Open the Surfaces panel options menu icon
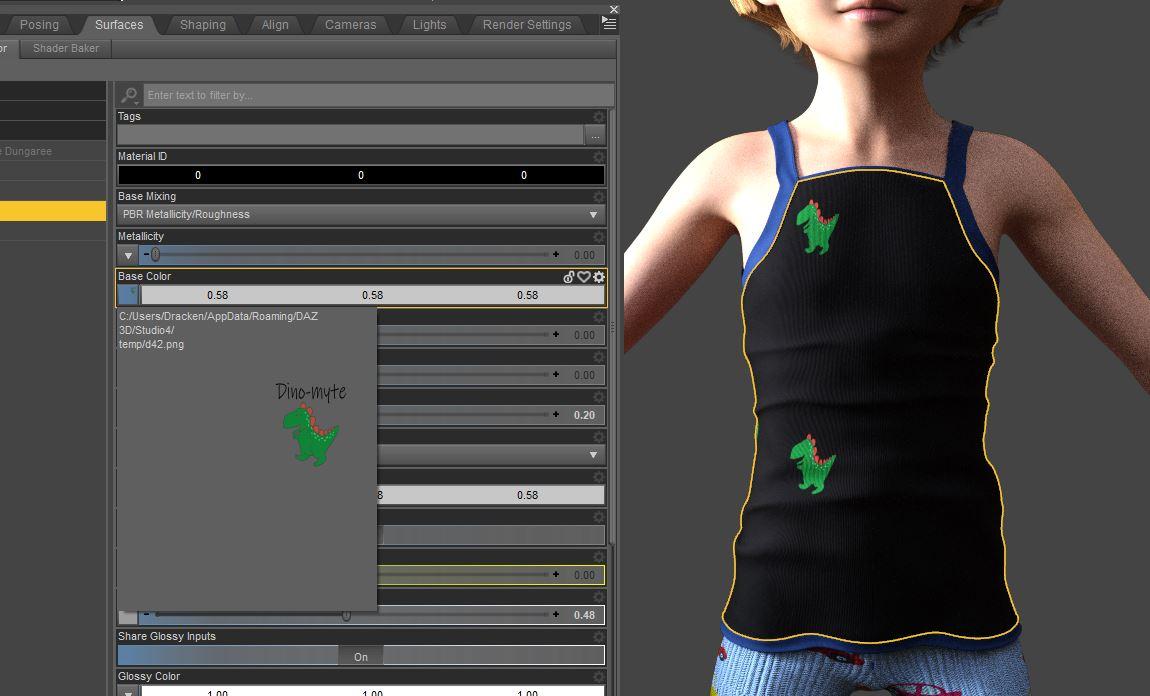This screenshot has height=696, width=1150. (x=609, y=25)
